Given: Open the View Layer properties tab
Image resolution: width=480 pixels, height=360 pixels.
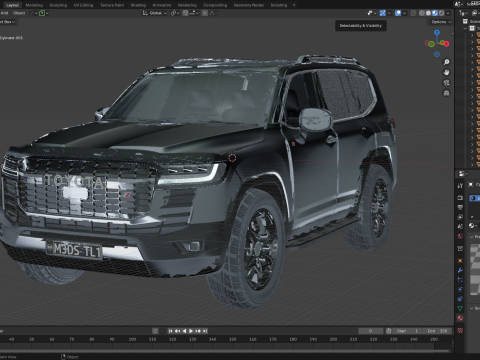Looking at the screenshot, I should click(460, 217).
